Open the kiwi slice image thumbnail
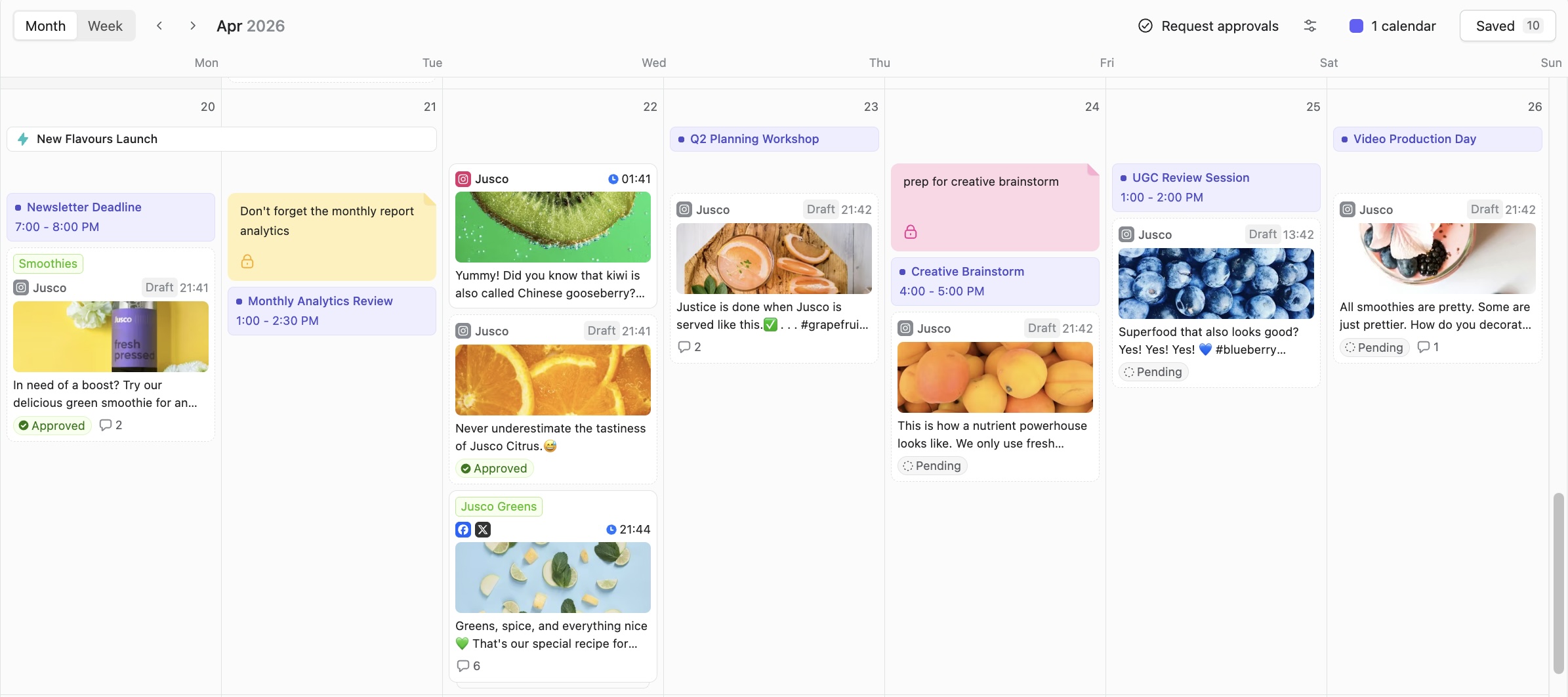The width and height of the screenshot is (1568, 697). pos(553,227)
